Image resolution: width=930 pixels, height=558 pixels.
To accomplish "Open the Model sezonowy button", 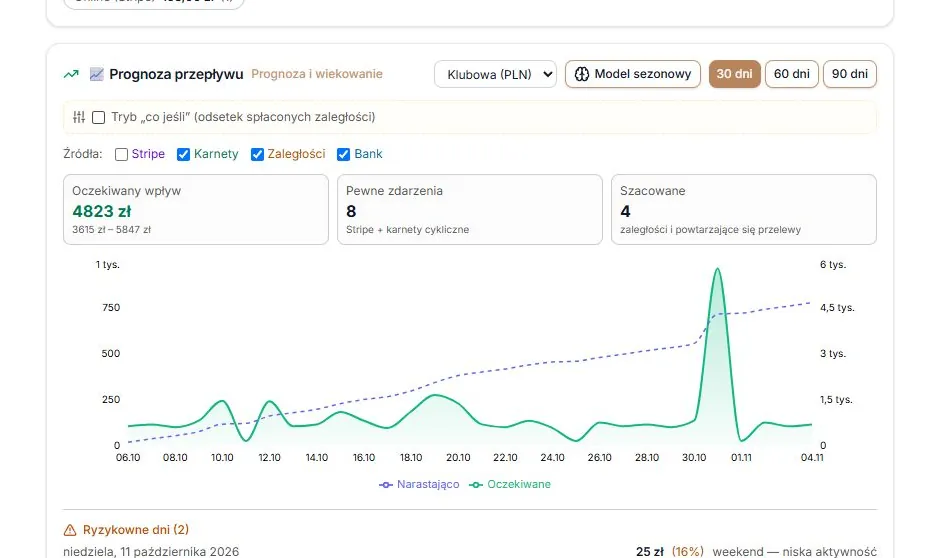I will click(633, 74).
